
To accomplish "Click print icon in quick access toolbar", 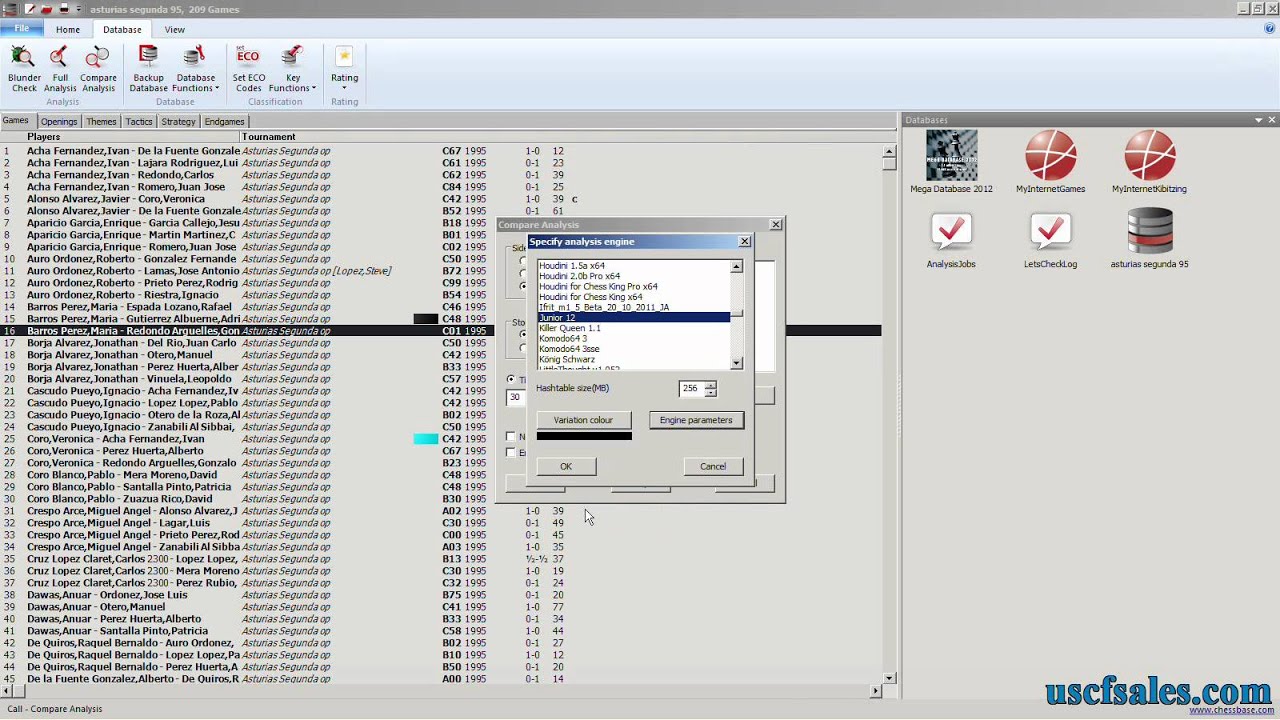I will 64,9.
